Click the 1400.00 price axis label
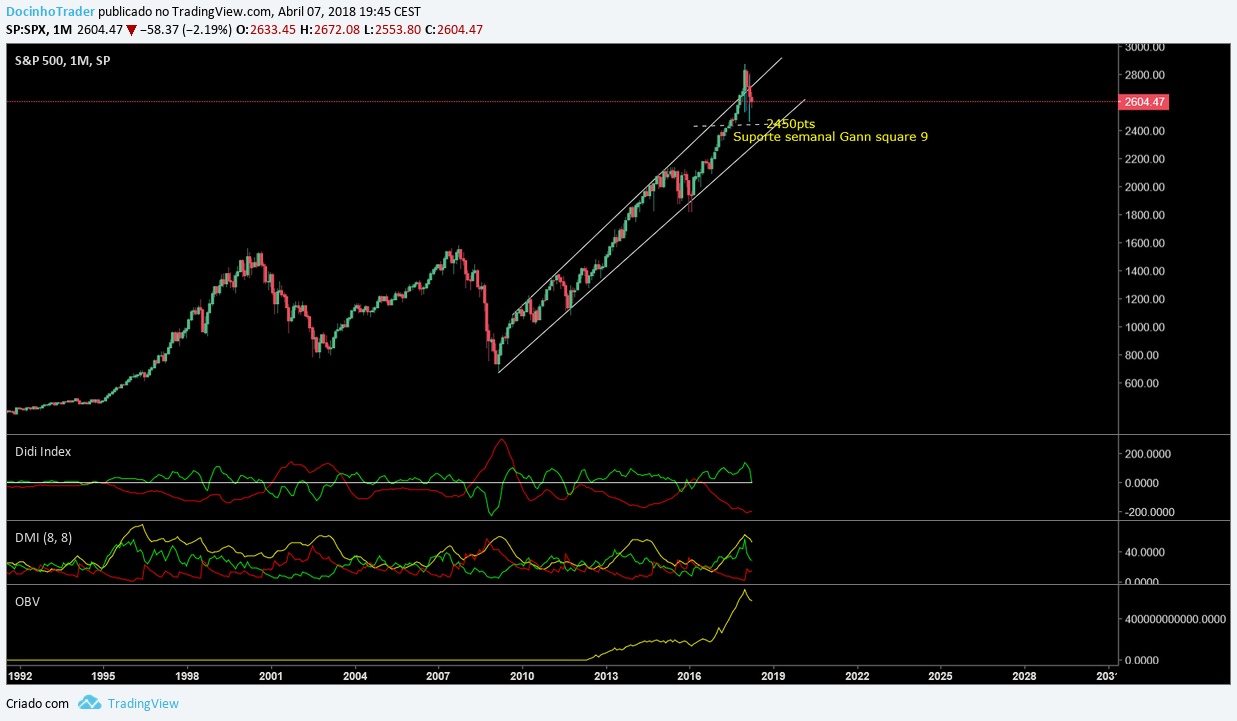 (x=1144, y=271)
